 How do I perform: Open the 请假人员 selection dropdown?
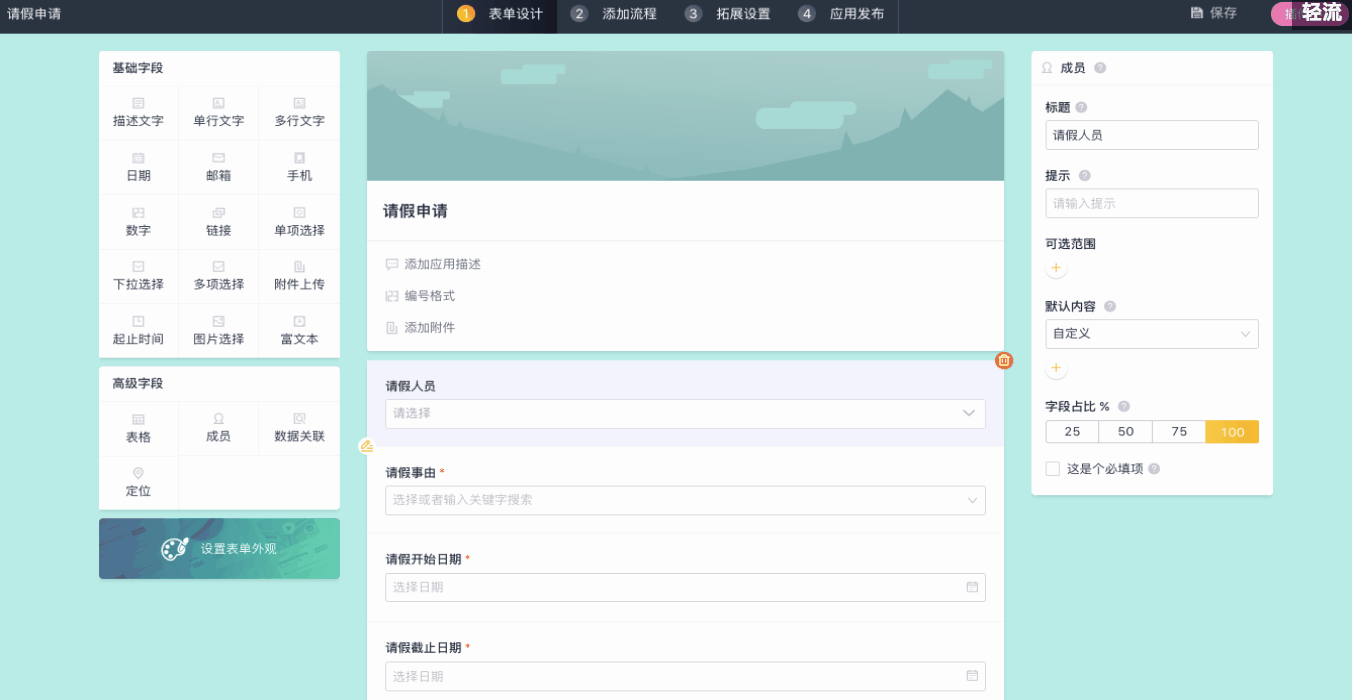tap(685, 413)
